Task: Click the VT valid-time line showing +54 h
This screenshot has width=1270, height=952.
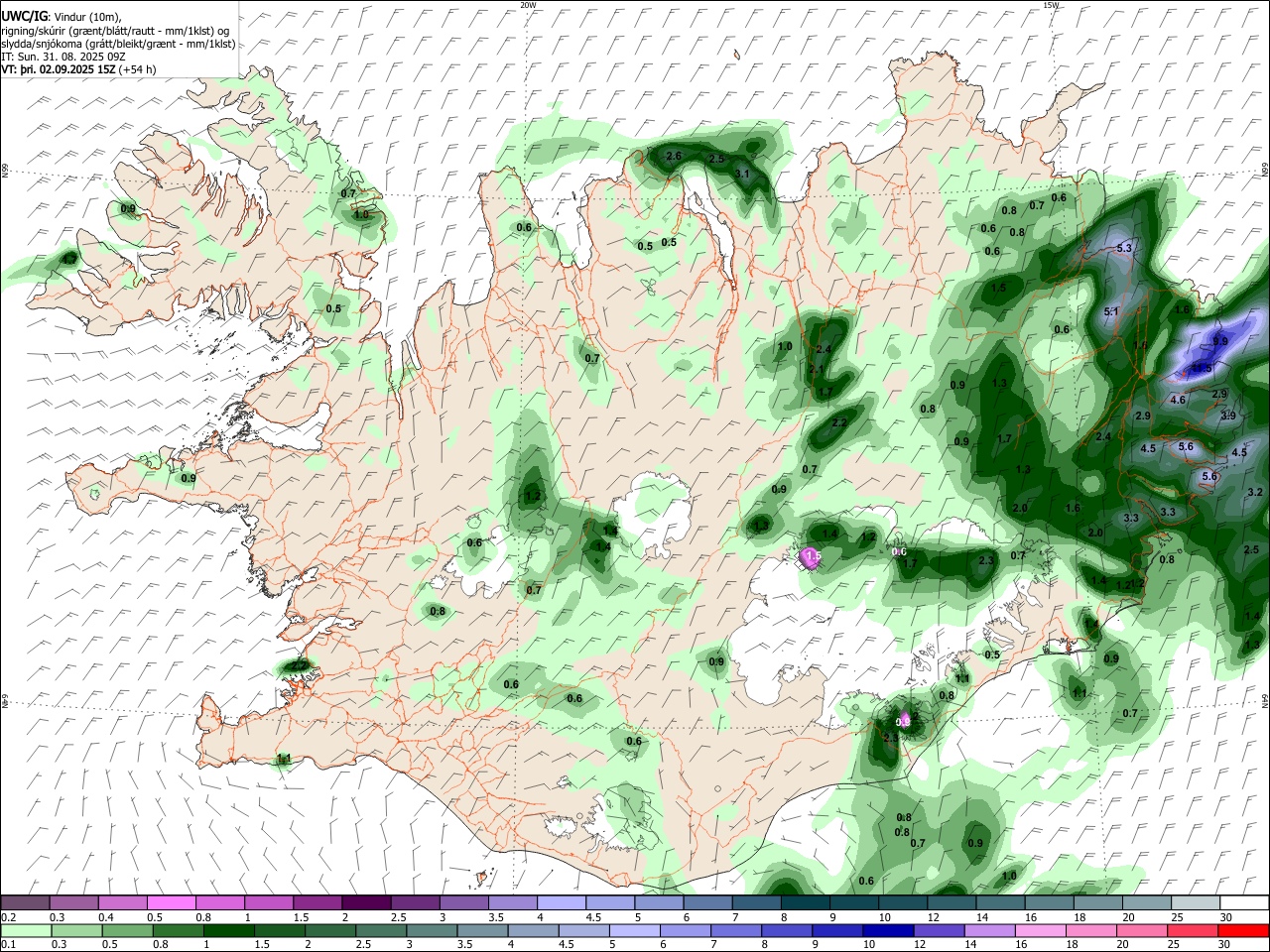Action: (x=78, y=69)
